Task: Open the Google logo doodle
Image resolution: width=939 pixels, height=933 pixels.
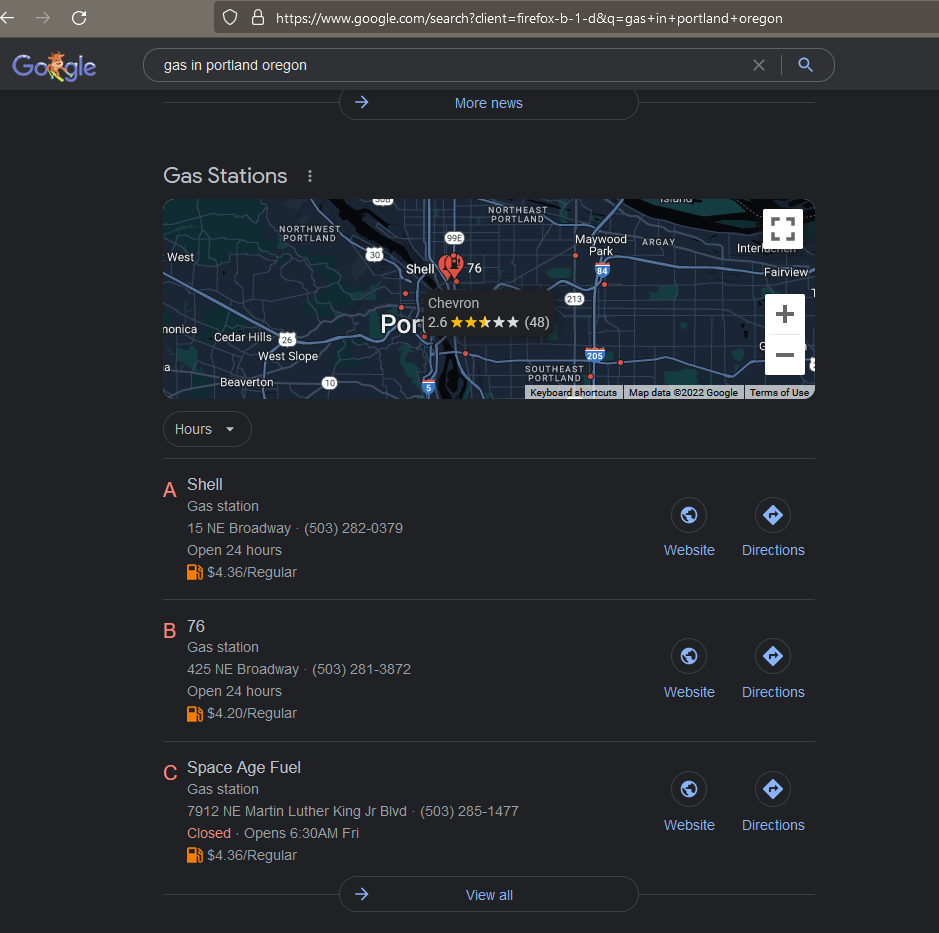Action: pos(54,66)
